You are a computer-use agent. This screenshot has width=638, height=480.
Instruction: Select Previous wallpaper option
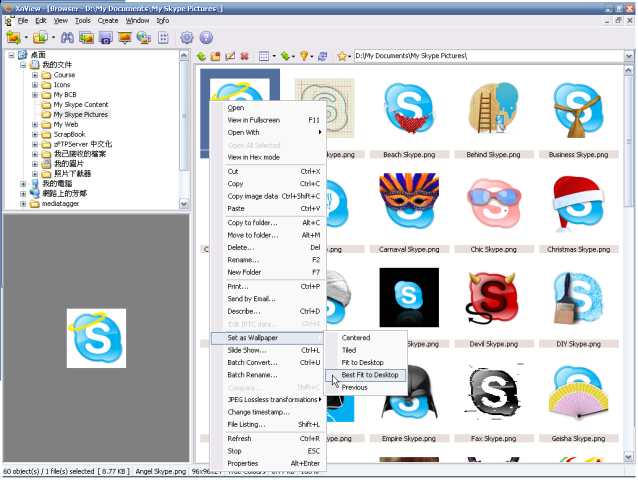pyautogui.click(x=366, y=388)
